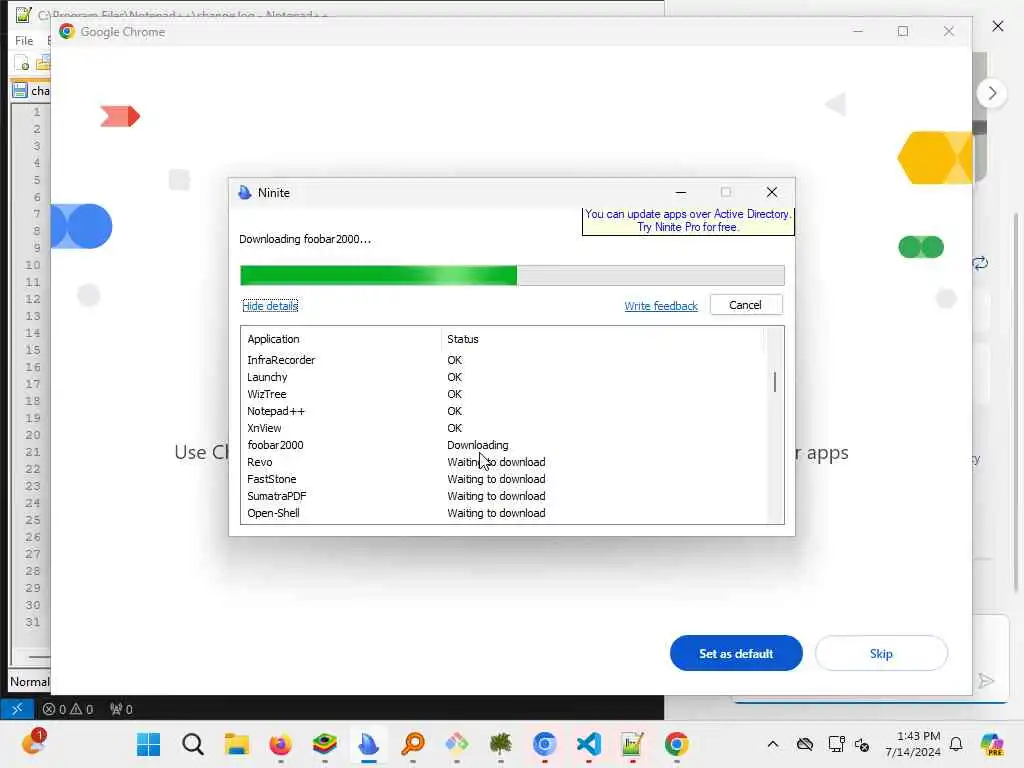Open File Explorer from the taskbar
1024x768 pixels.
[x=236, y=744]
